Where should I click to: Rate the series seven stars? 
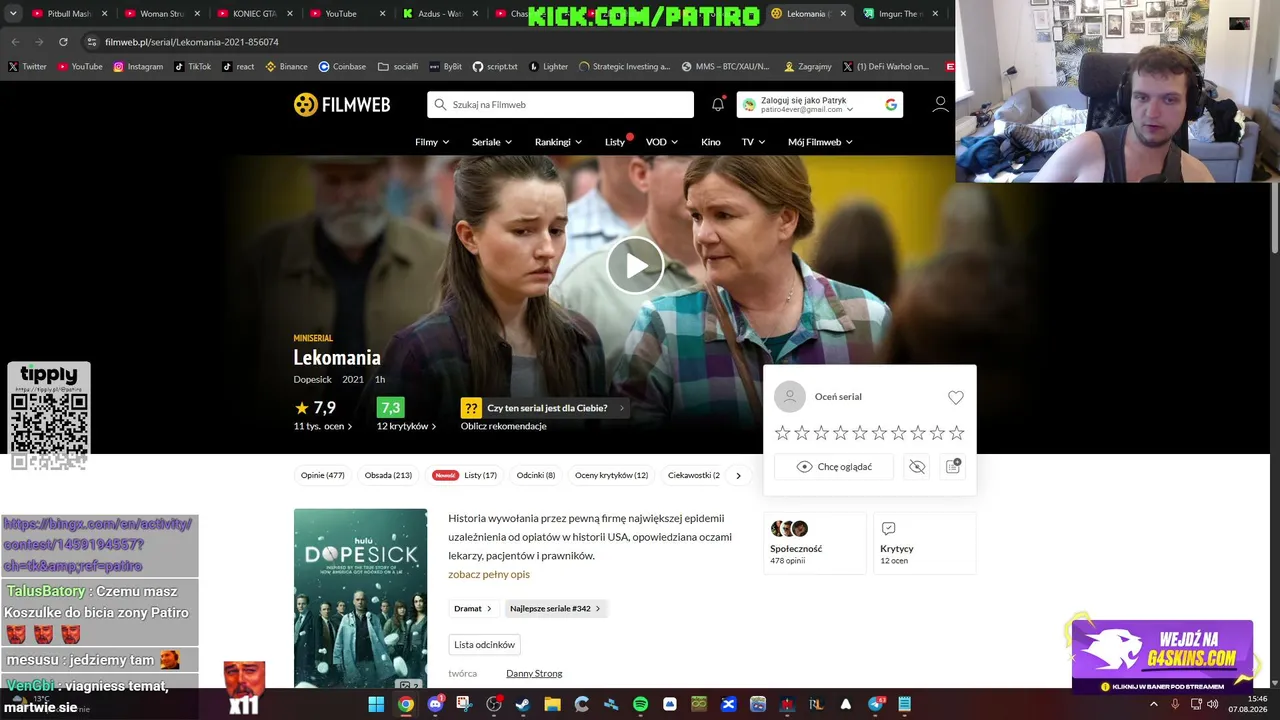(899, 433)
